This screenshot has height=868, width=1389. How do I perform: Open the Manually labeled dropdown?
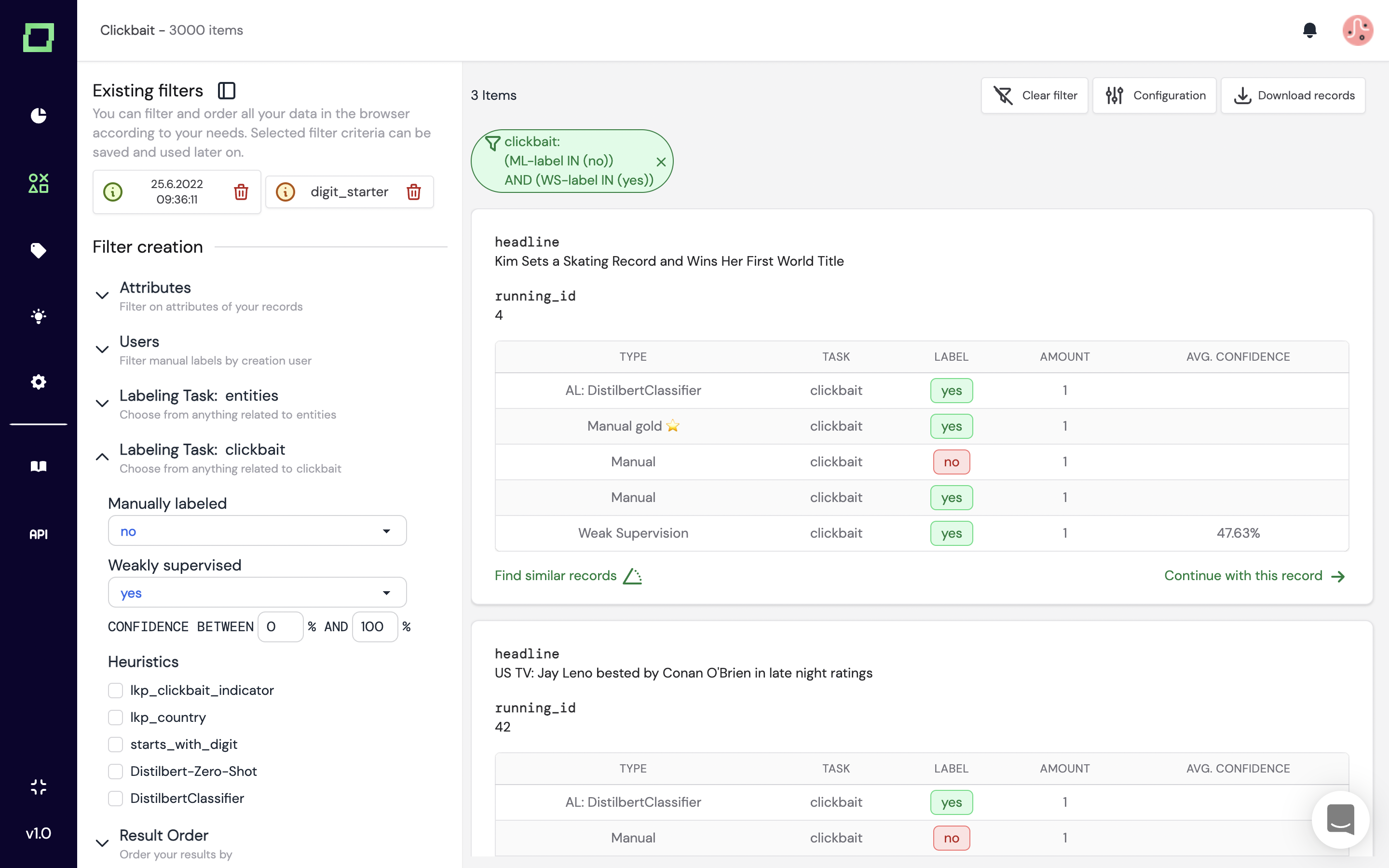pyautogui.click(x=257, y=531)
